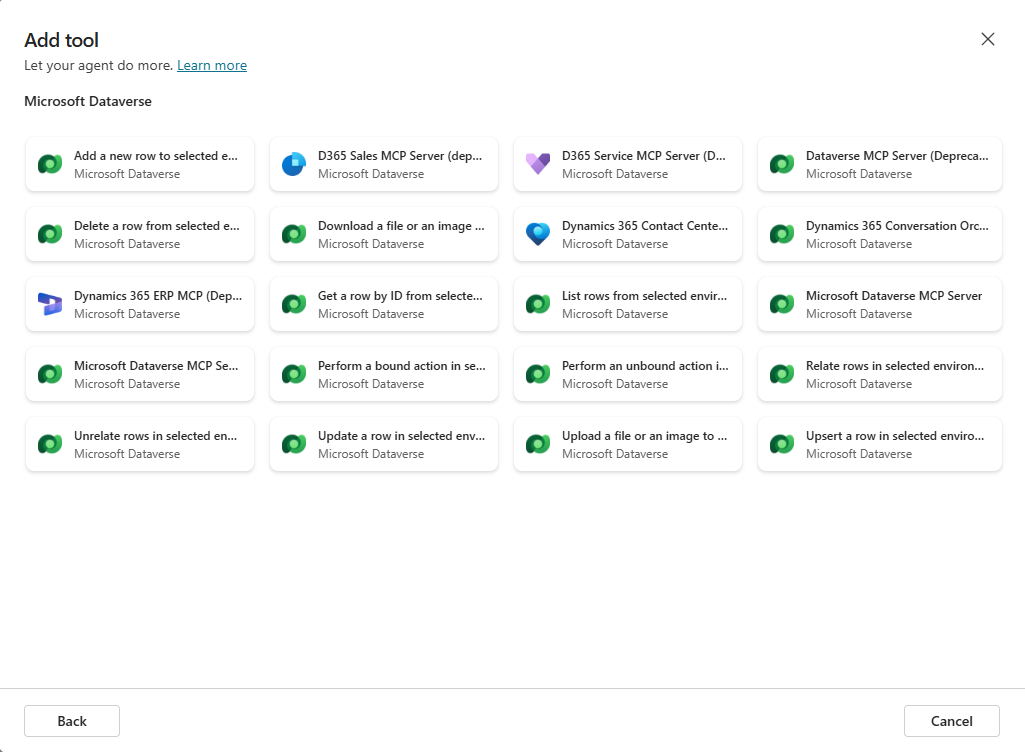Click icon beside 'List rows from selected envir...'
The width and height of the screenshot is (1025, 752).
tap(538, 304)
